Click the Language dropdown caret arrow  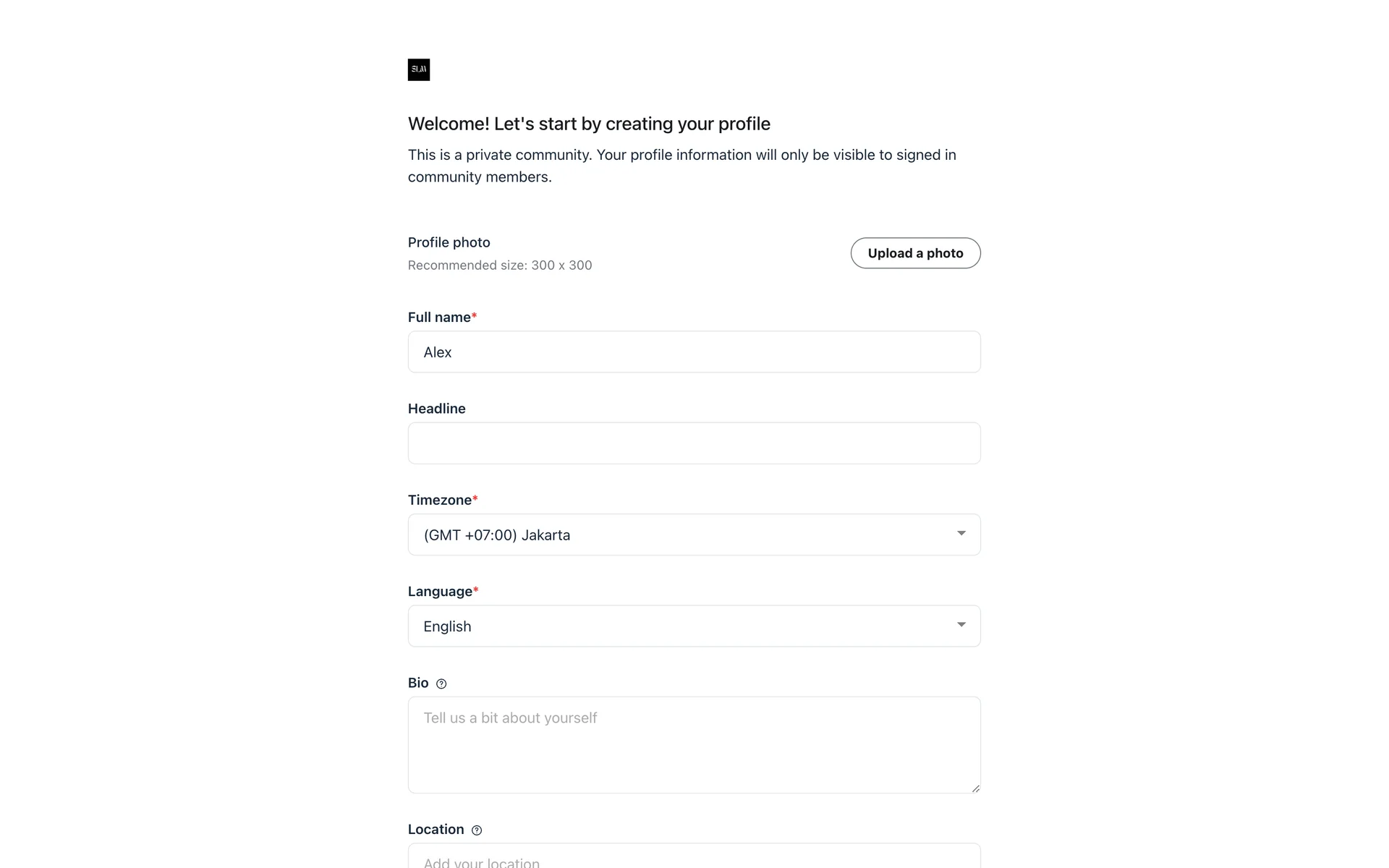[961, 625]
